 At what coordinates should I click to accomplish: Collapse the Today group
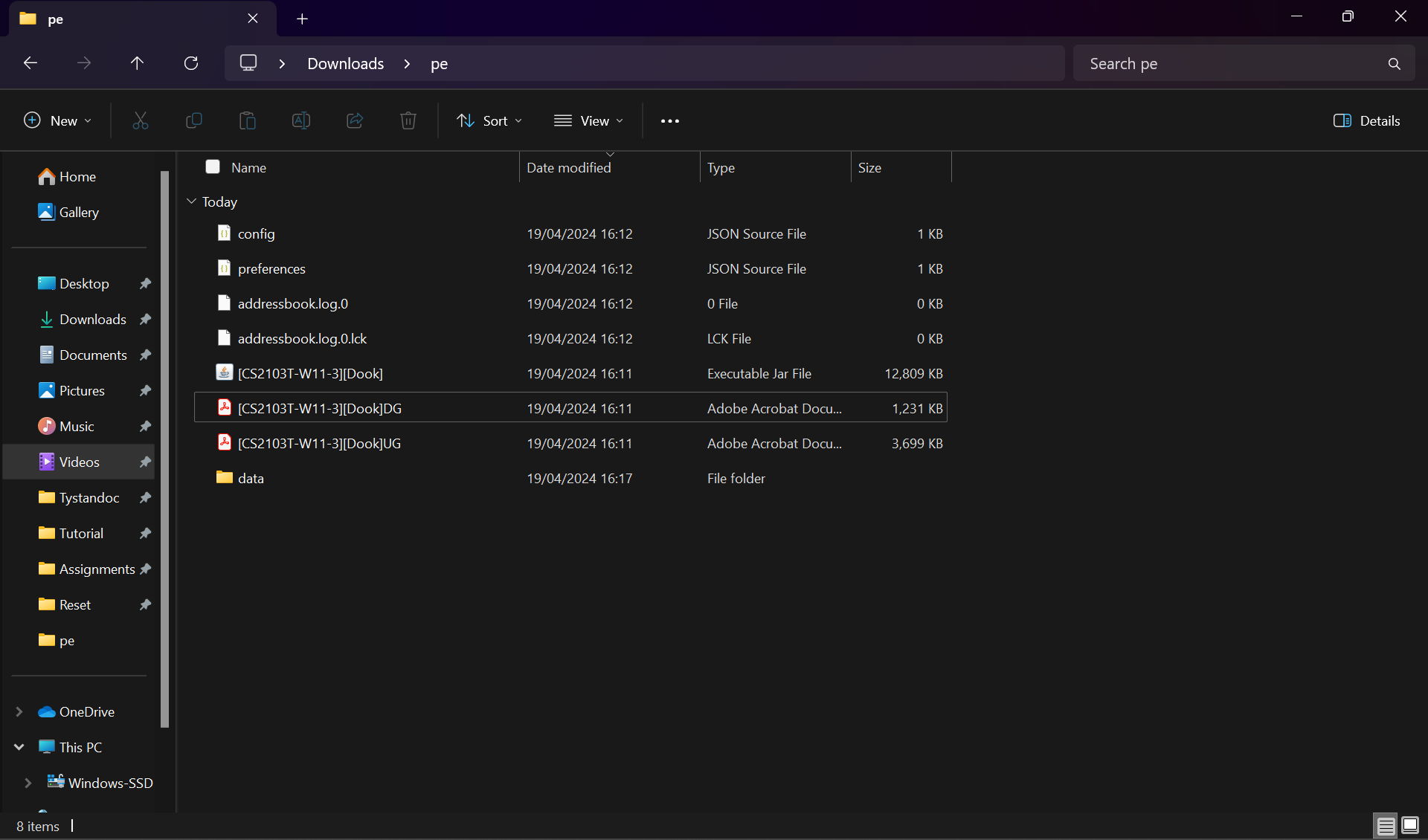pos(191,201)
